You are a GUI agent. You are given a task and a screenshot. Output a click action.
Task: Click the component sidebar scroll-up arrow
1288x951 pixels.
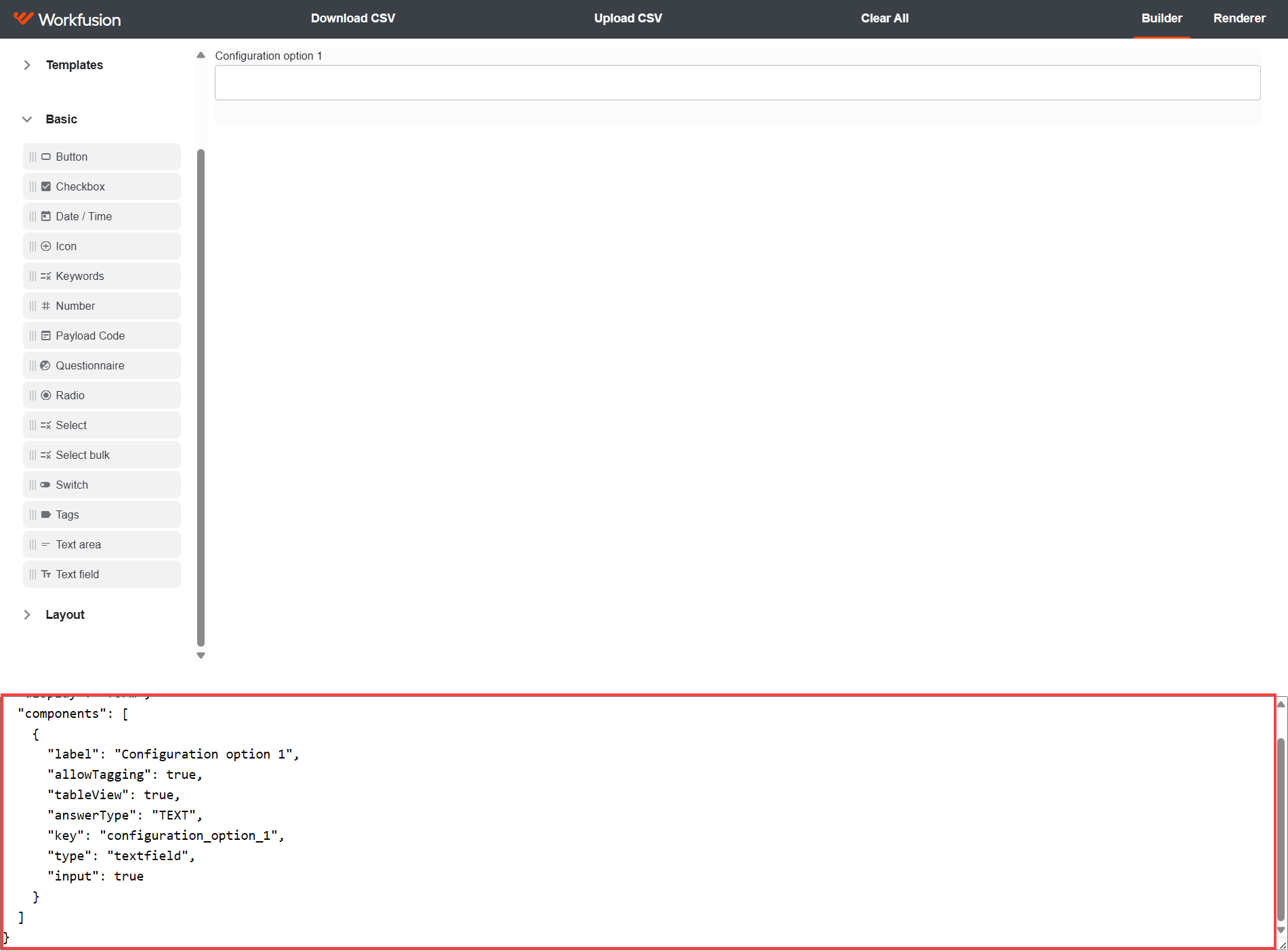tap(201, 55)
